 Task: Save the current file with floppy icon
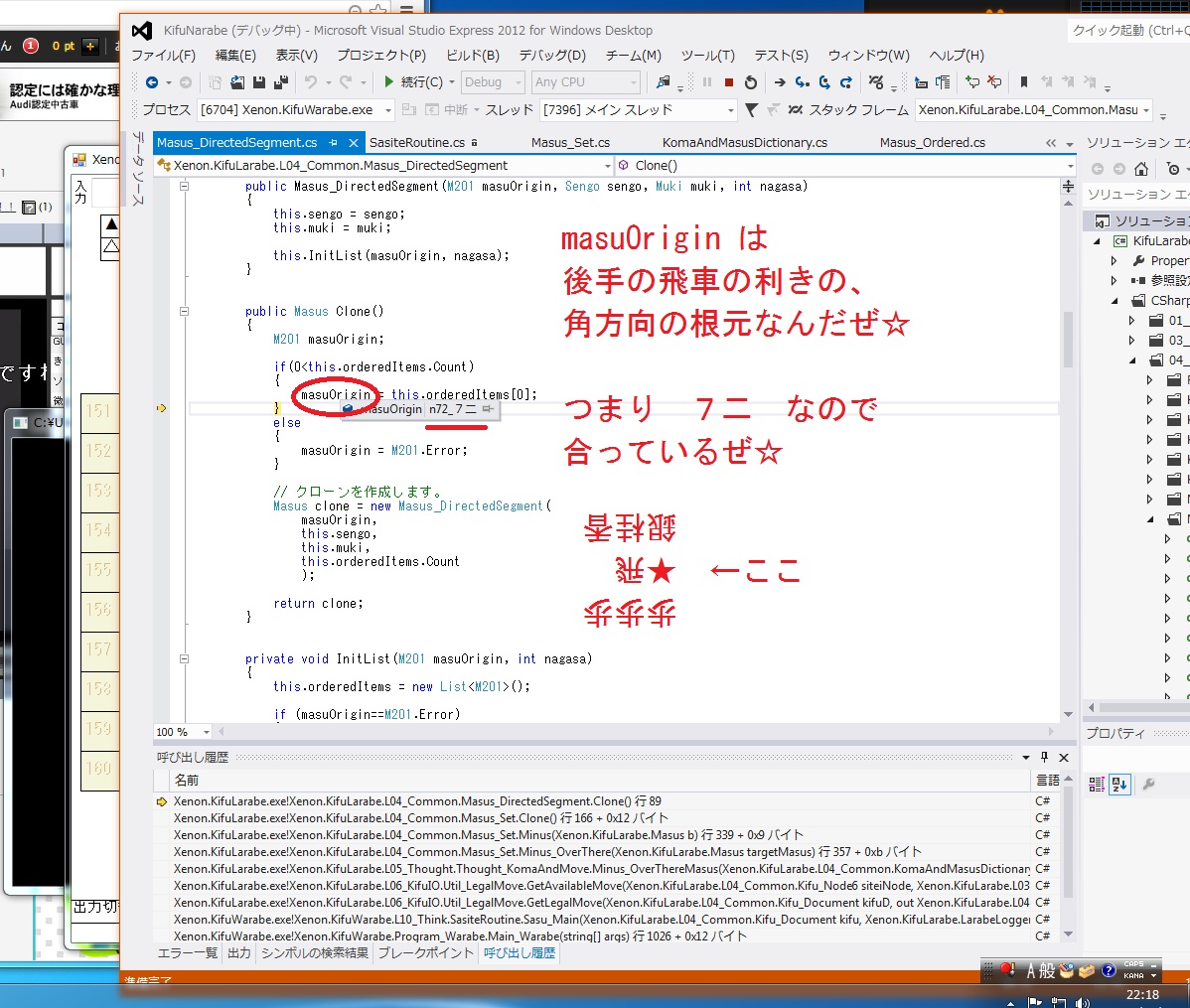click(x=259, y=82)
